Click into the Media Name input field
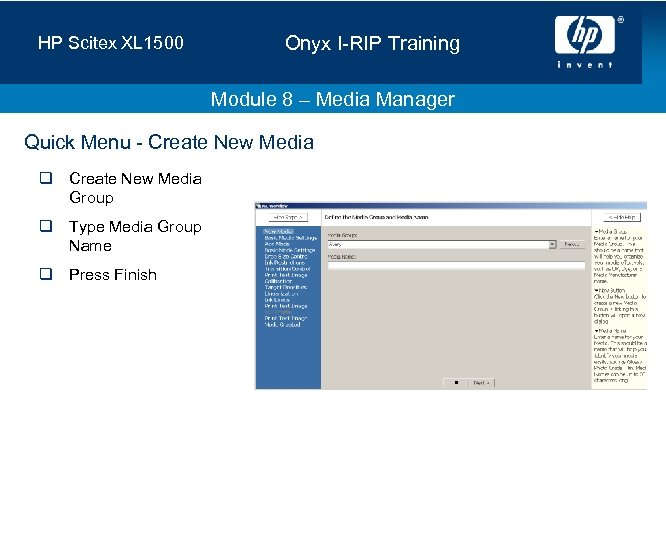The height and width of the screenshot is (539, 666). pos(456,266)
